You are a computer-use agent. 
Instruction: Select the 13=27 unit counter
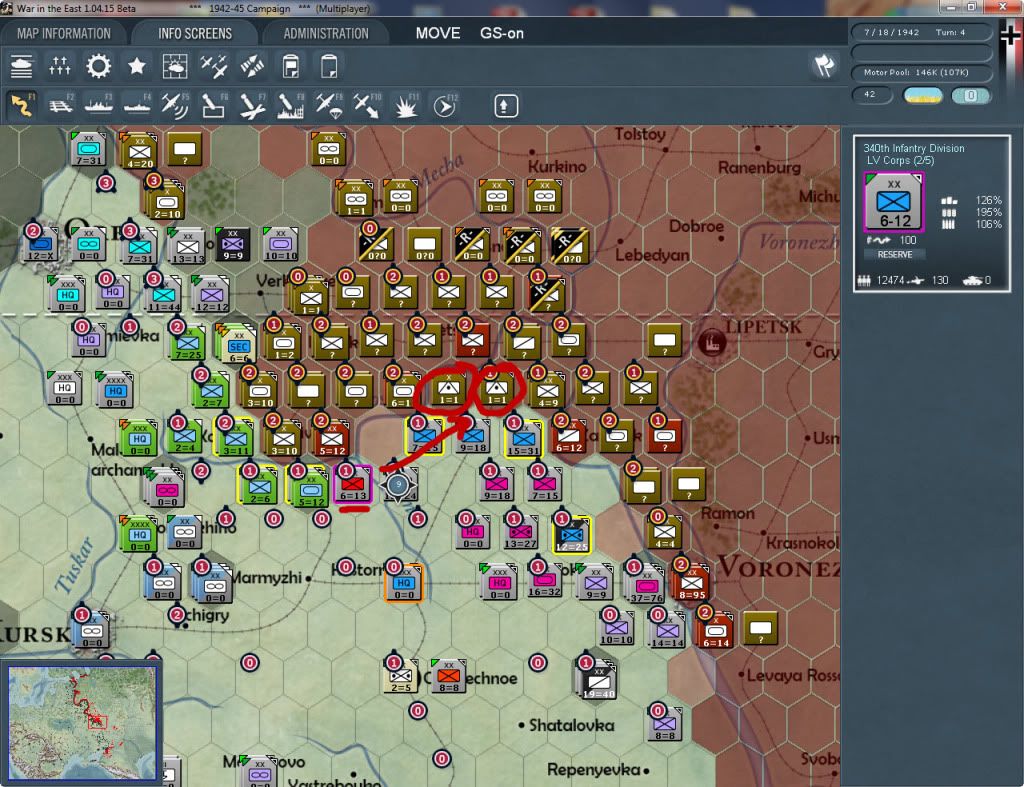point(520,532)
